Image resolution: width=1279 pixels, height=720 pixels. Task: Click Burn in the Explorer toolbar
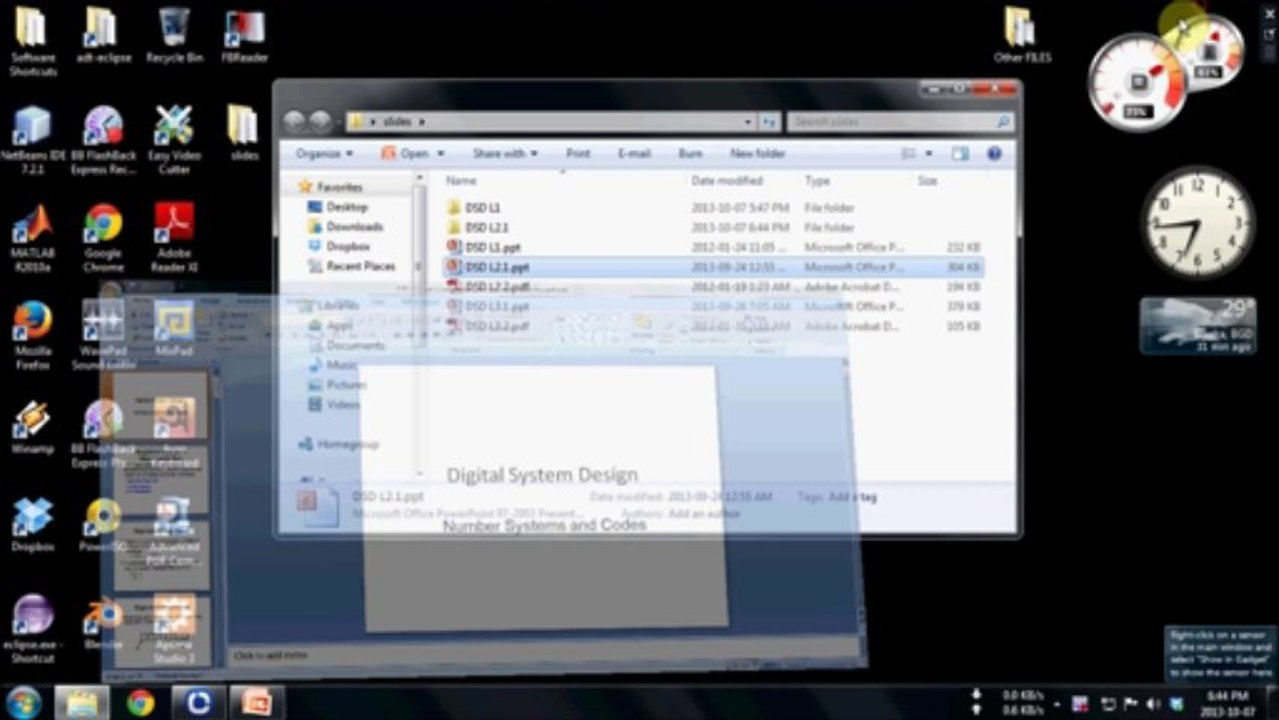pyautogui.click(x=690, y=154)
